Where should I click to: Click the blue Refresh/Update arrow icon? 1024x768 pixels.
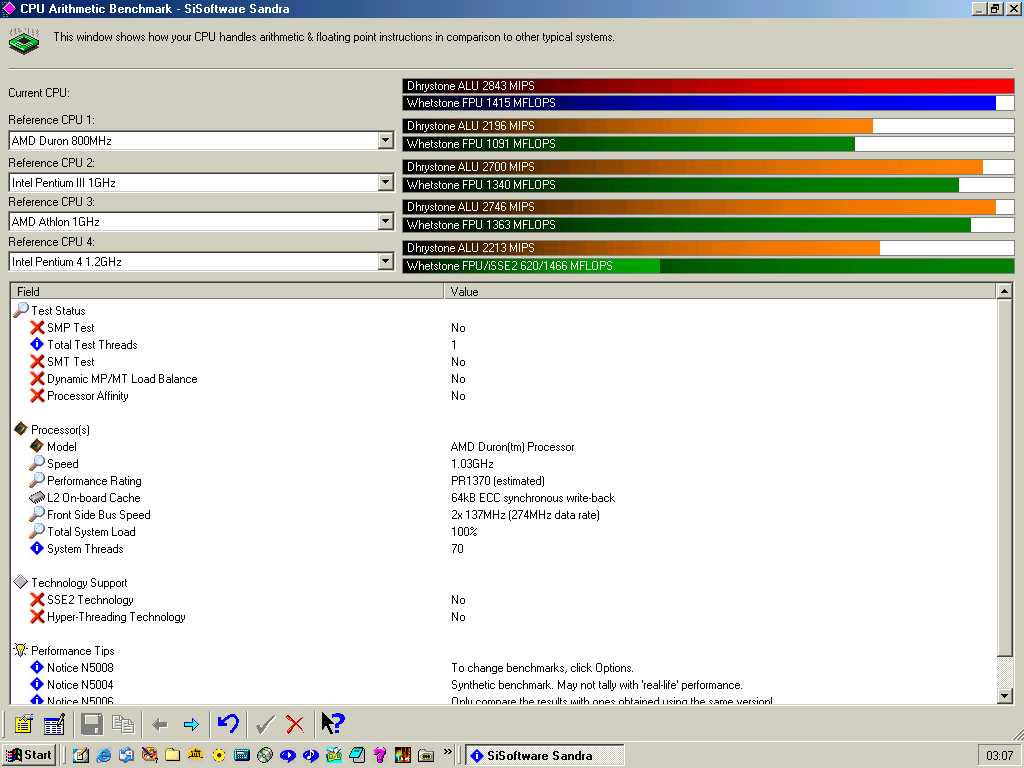[228, 724]
